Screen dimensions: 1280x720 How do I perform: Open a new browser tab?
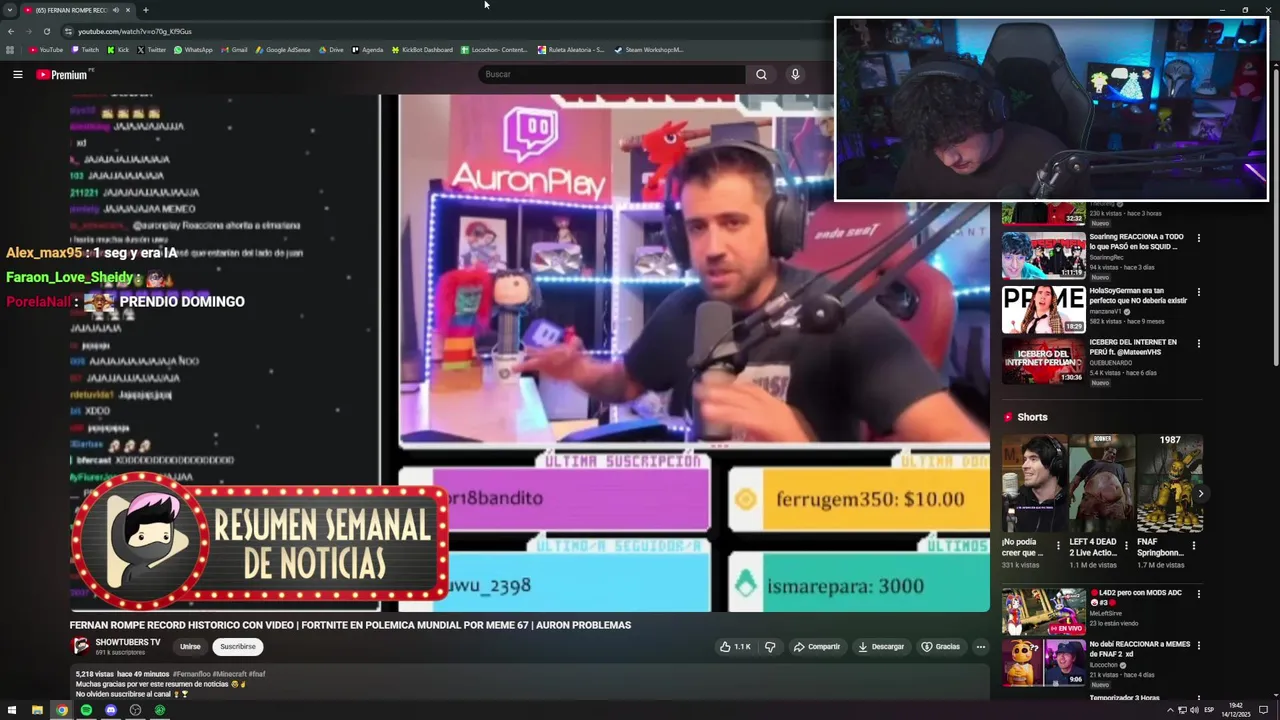click(x=145, y=10)
